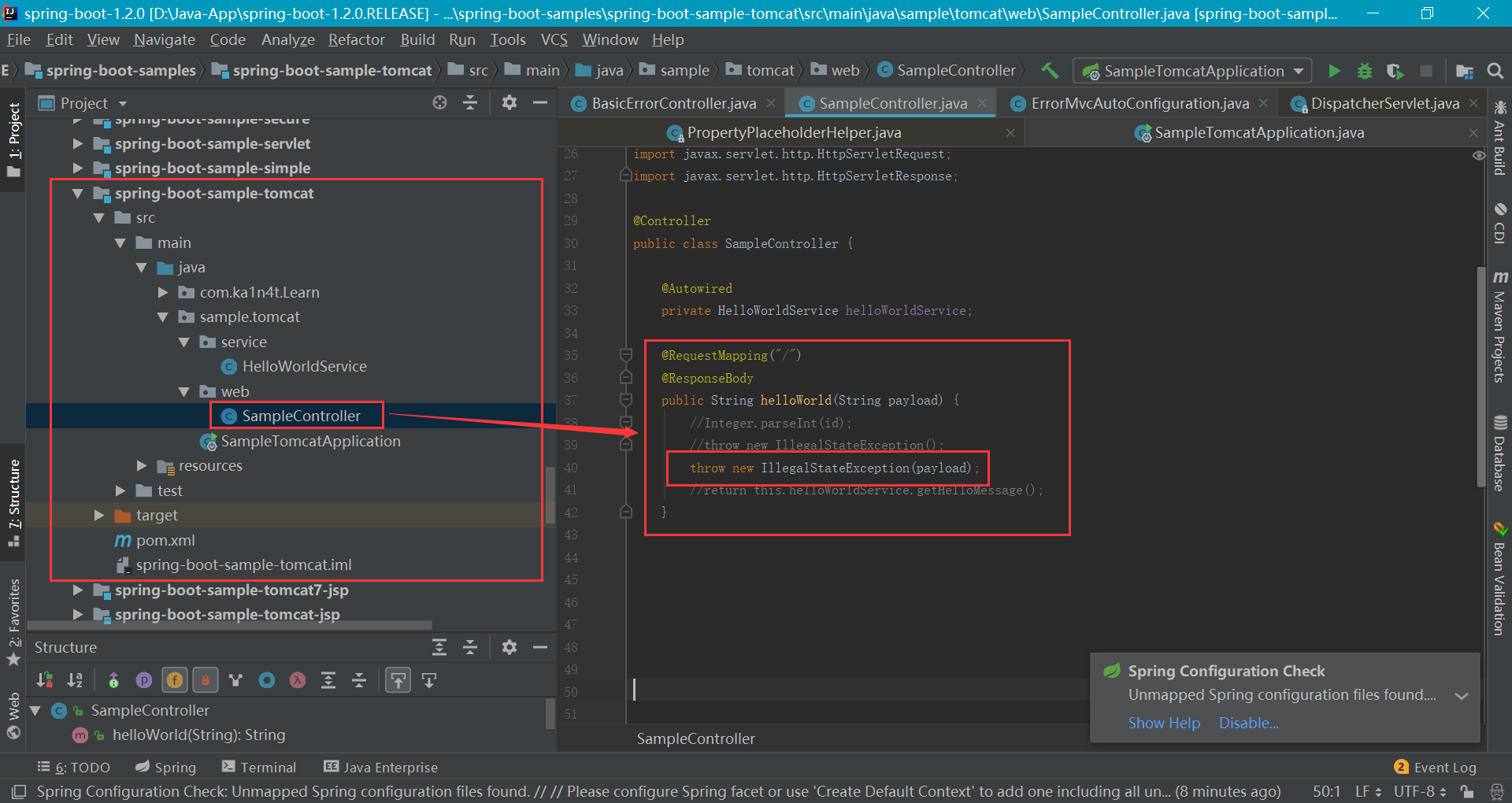Click the Project tree horizontal scrollbar
1512x803 pixels.
pos(230,625)
